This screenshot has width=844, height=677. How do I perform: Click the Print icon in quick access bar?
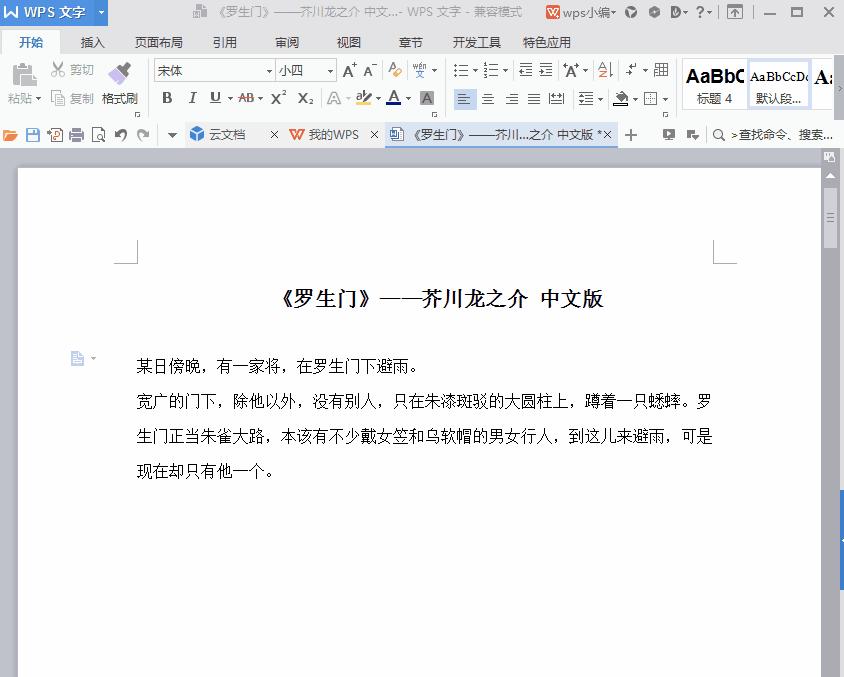(75, 135)
